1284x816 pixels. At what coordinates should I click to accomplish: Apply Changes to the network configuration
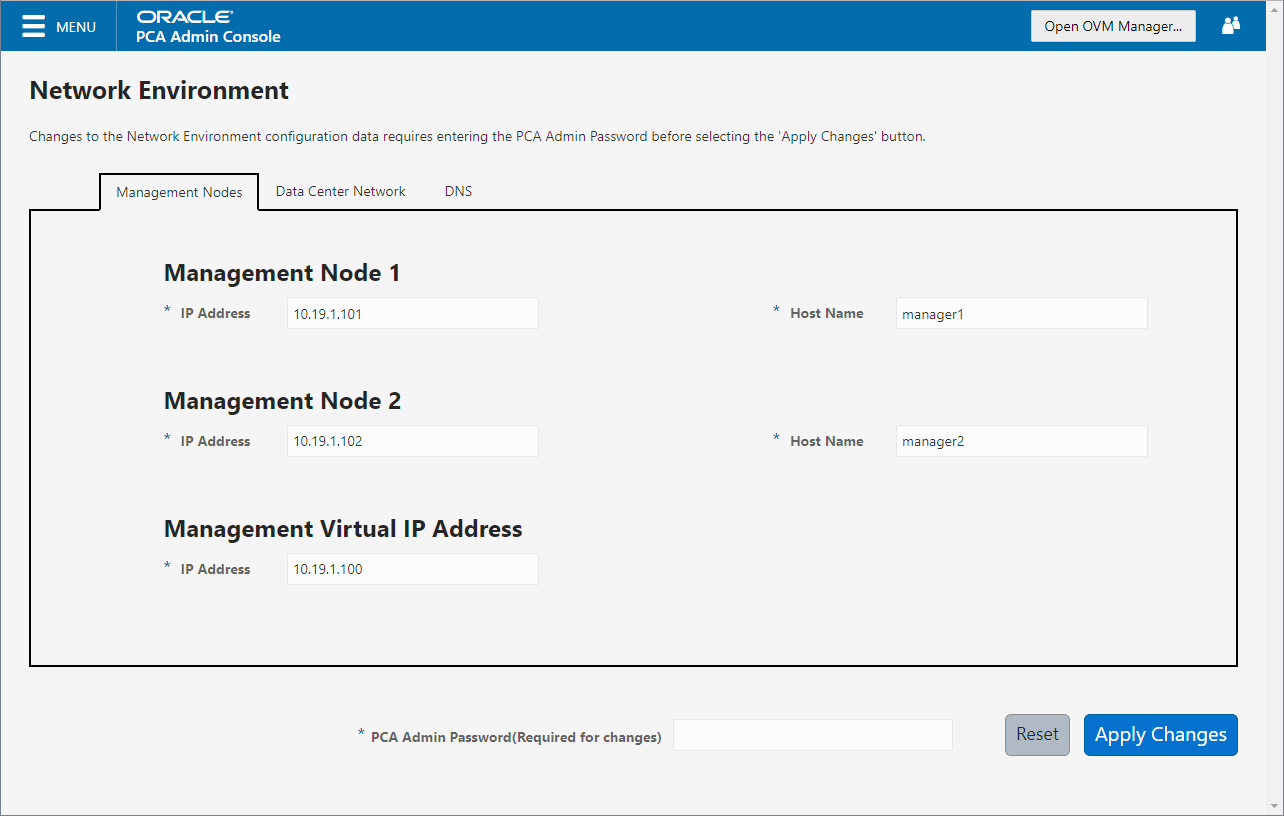click(1160, 734)
